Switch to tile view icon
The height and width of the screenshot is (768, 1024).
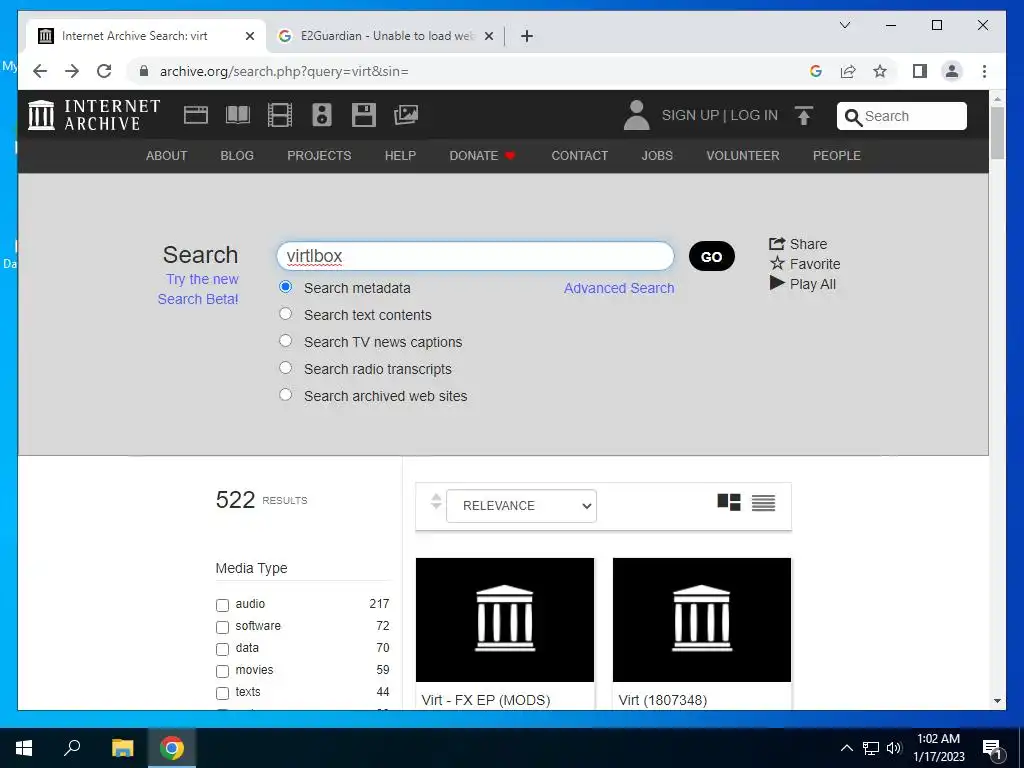point(729,502)
